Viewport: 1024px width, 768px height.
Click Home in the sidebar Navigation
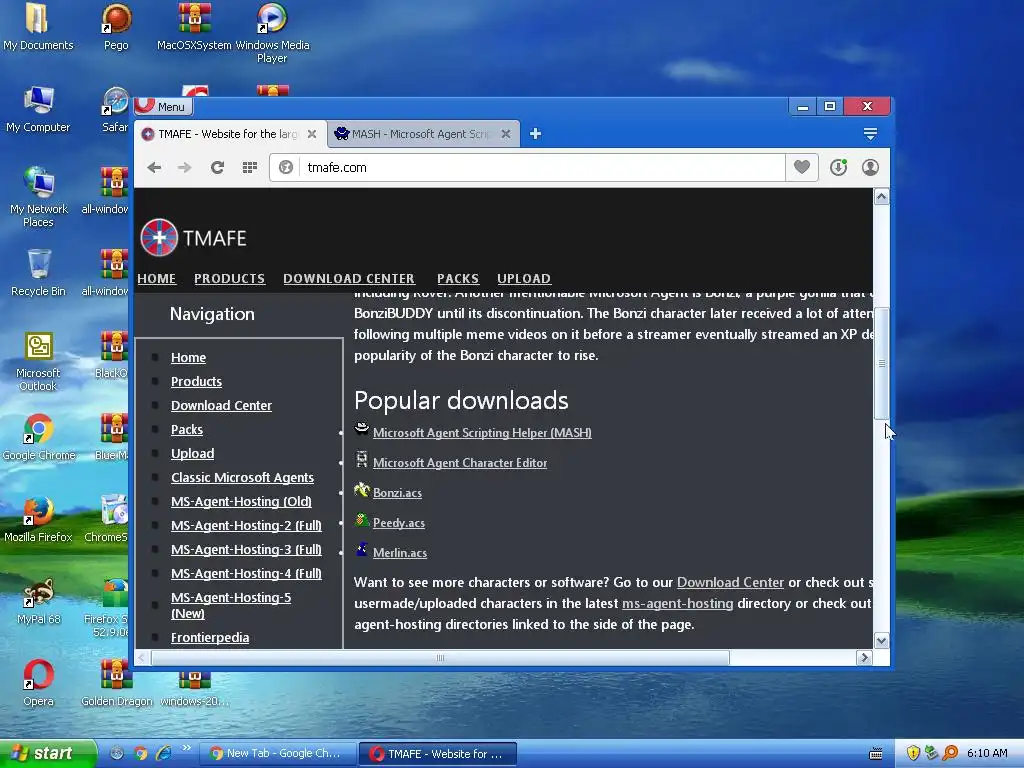coord(188,358)
